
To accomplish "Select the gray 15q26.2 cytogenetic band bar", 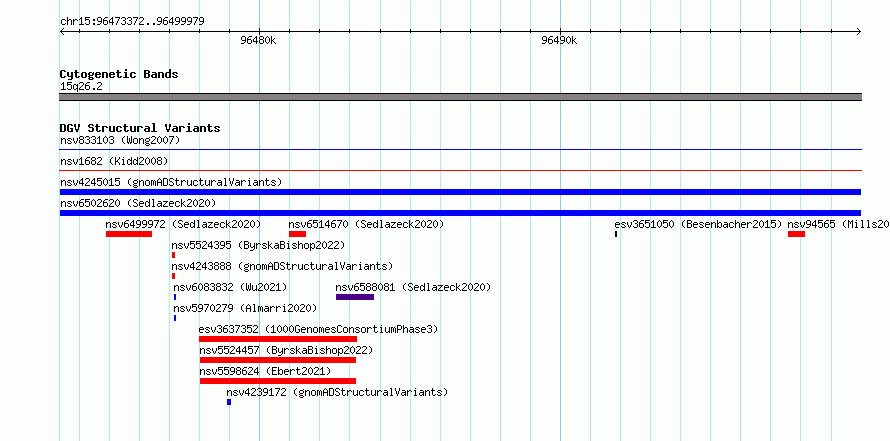I will click(x=460, y=97).
